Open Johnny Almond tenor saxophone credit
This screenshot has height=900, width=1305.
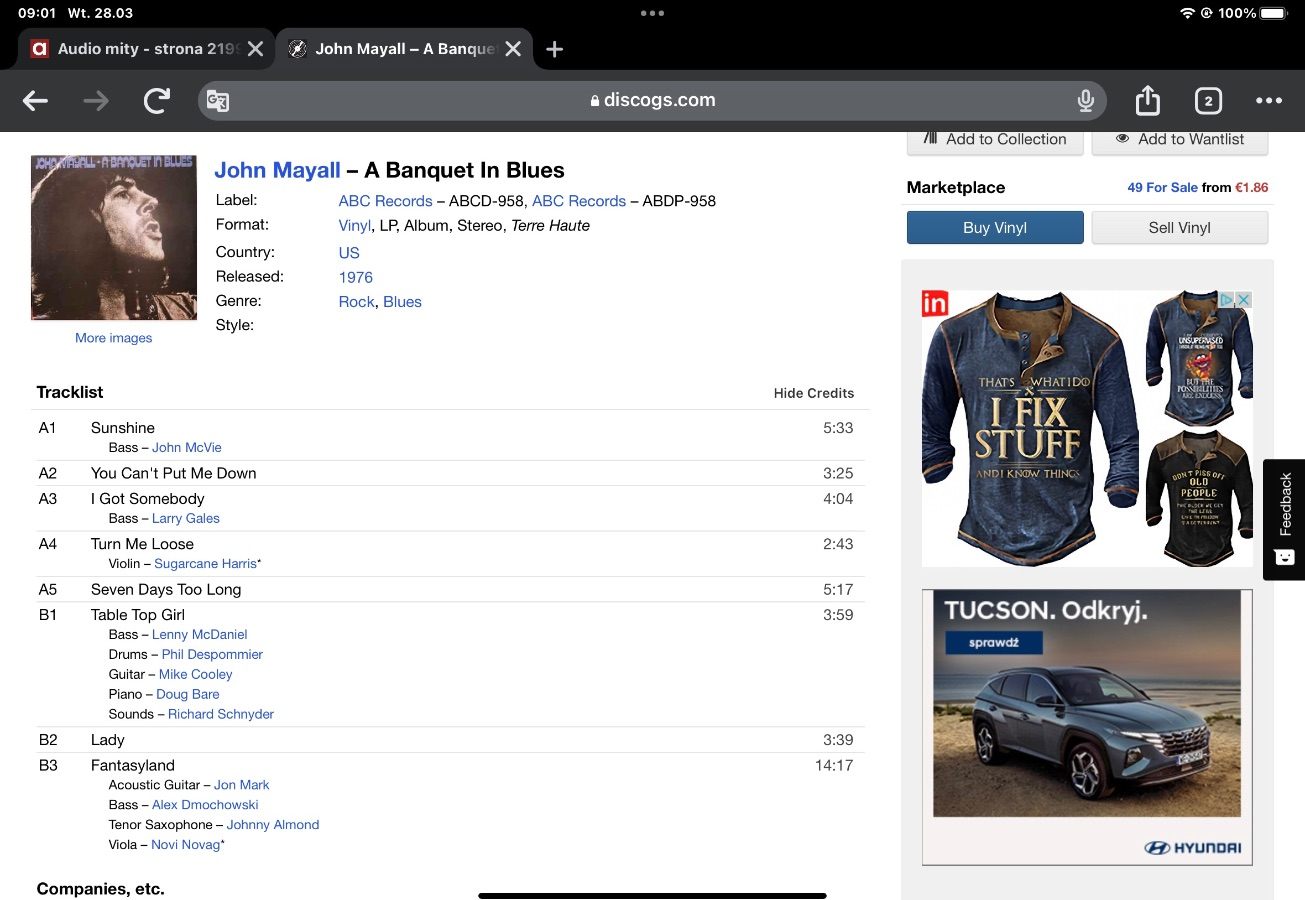(x=273, y=826)
